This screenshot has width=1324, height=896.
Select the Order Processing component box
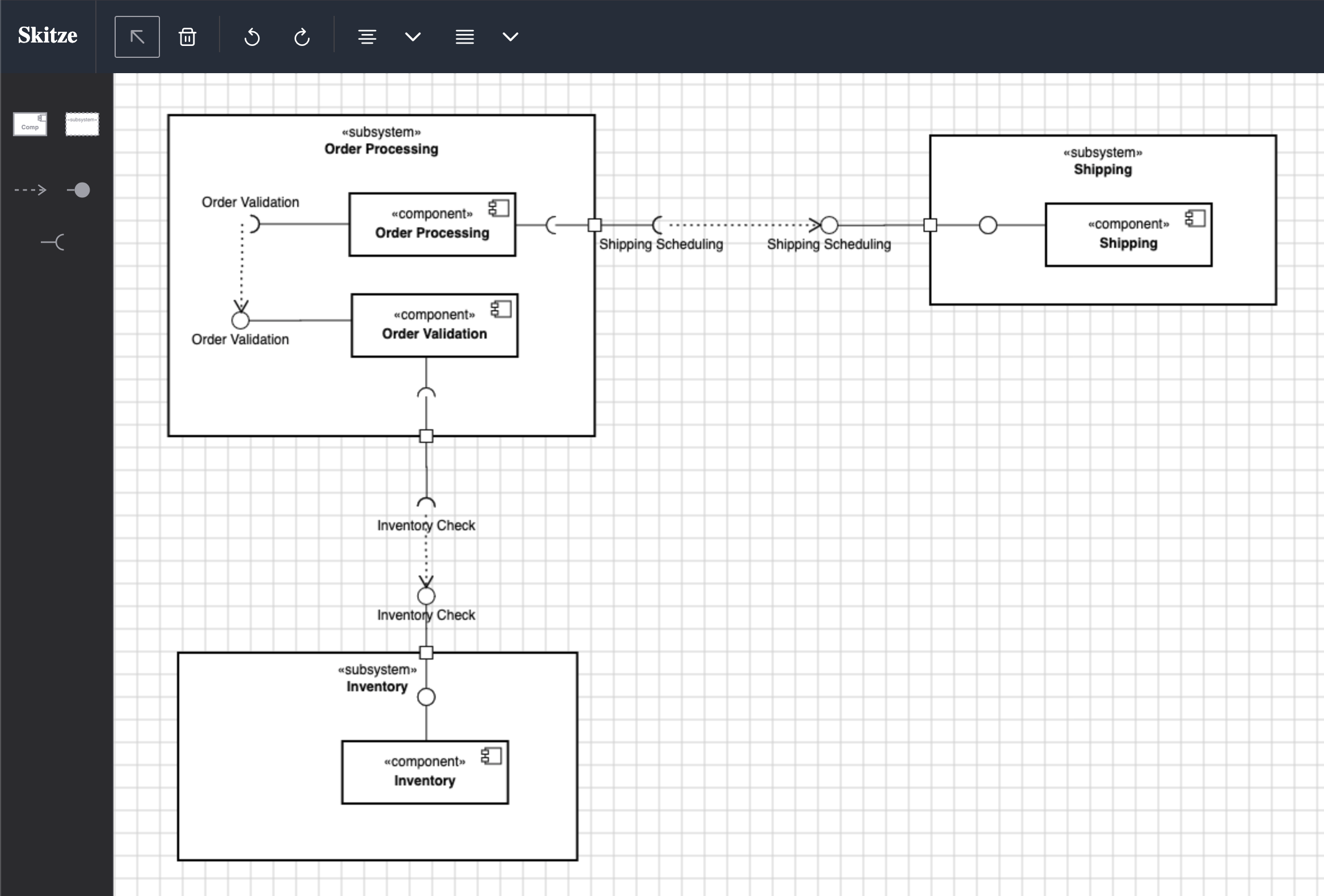coord(432,225)
